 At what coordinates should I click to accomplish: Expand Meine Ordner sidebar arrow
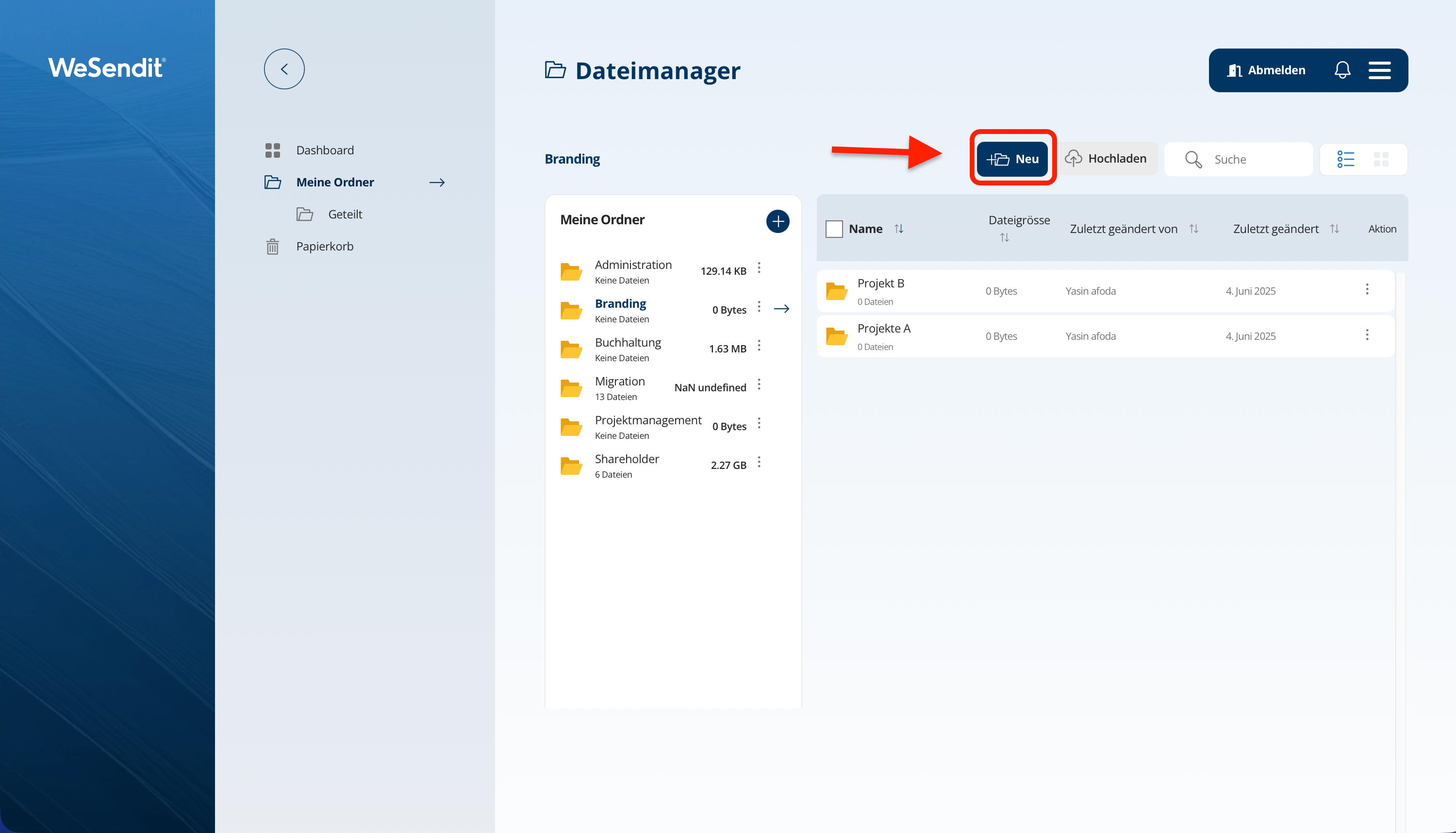(x=437, y=182)
